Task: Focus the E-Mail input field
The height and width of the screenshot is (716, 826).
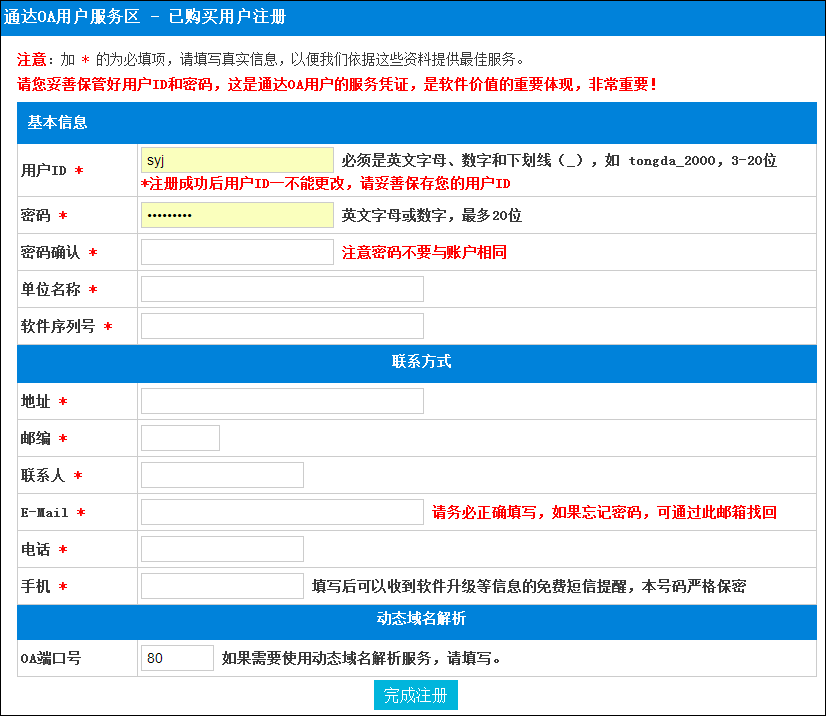Action: pos(282,512)
